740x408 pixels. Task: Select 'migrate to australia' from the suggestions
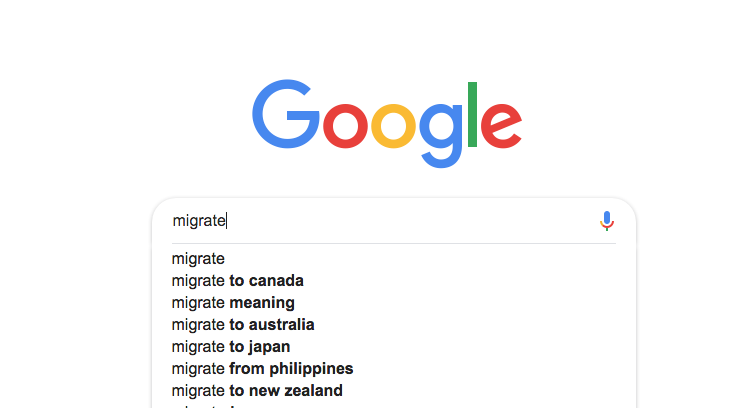click(243, 324)
